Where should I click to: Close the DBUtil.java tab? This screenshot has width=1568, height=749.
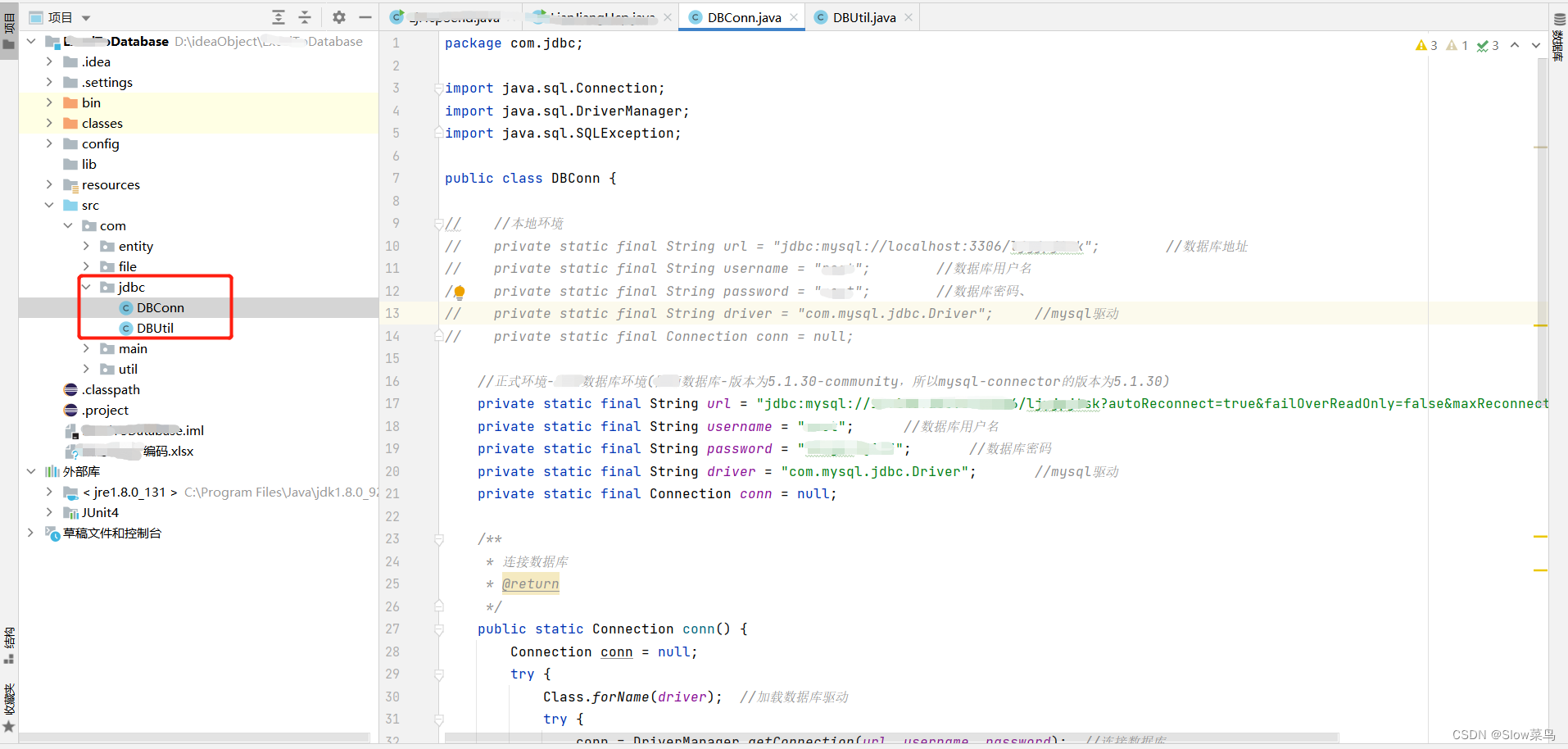coord(909,17)
